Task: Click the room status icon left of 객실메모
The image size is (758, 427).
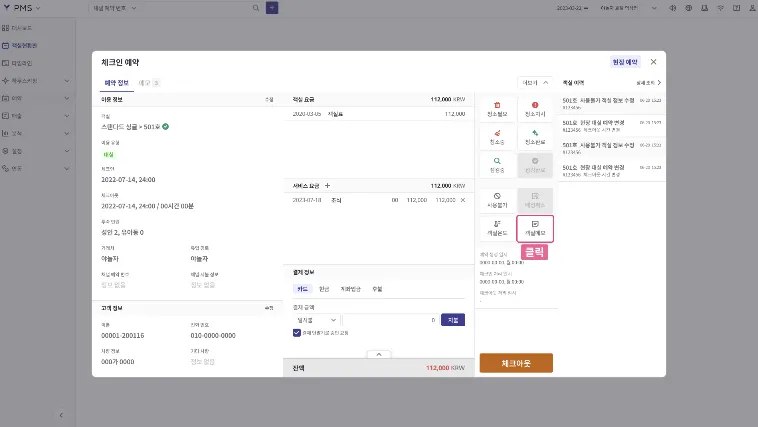Action: click(497, 228)
